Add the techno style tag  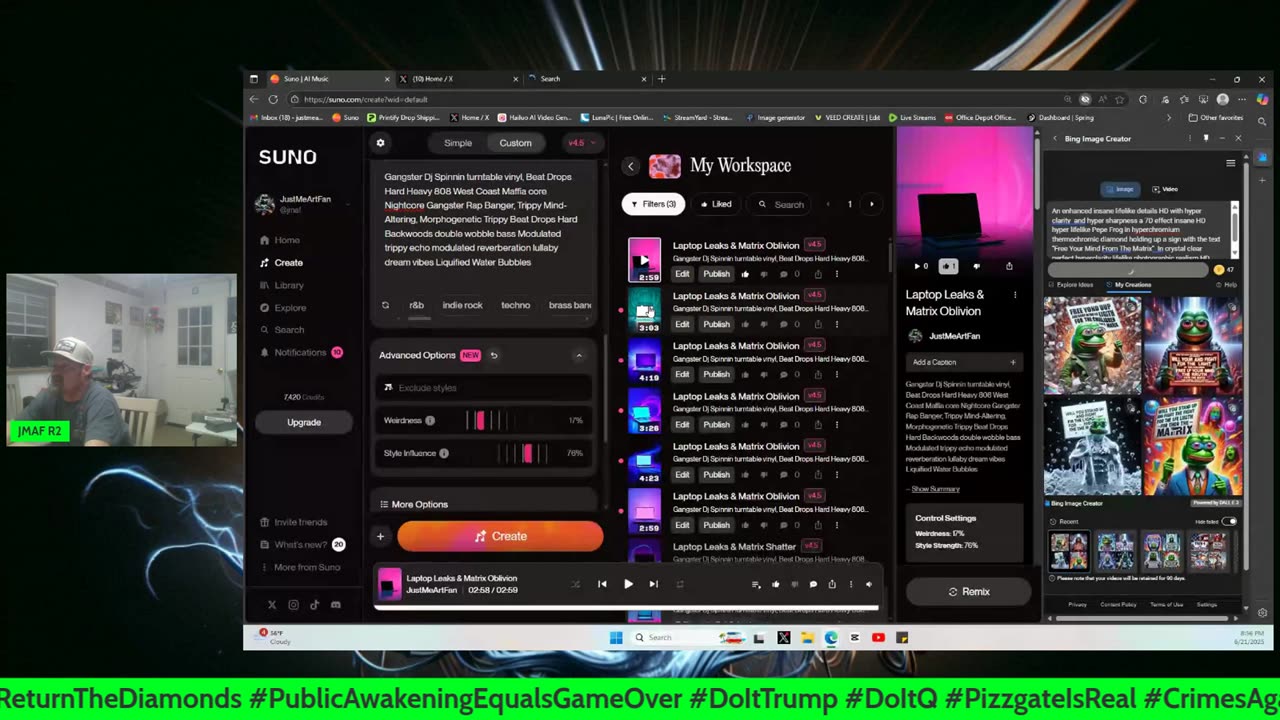coord(516,305)
